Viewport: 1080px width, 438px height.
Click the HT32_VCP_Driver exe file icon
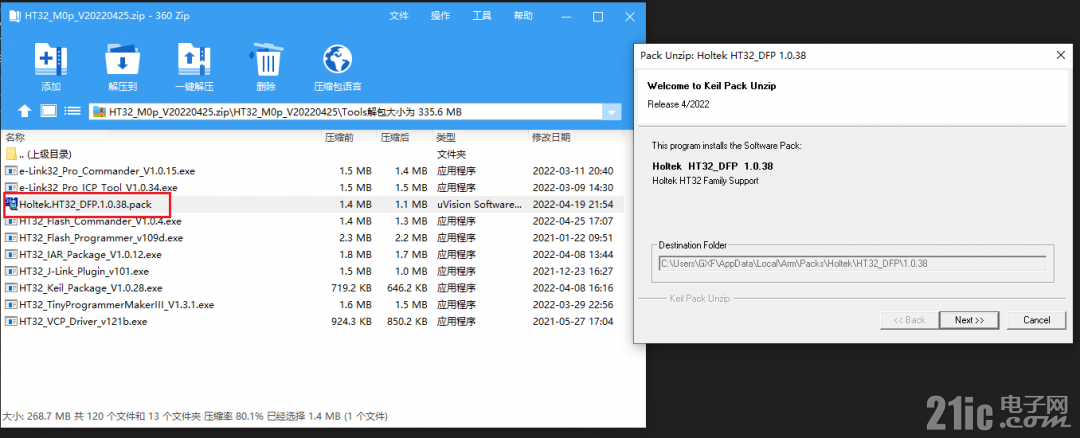11,321
